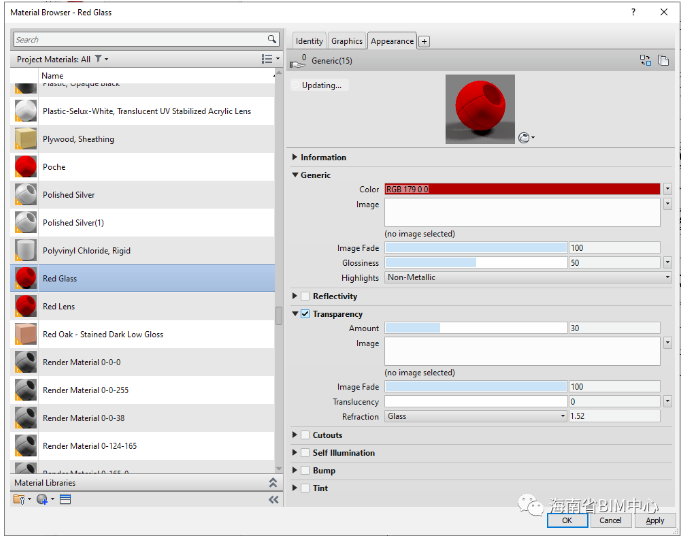This screenshot has width=688, height=539.
Task: Enable the Tint checkbox
Action: point(306,489)
